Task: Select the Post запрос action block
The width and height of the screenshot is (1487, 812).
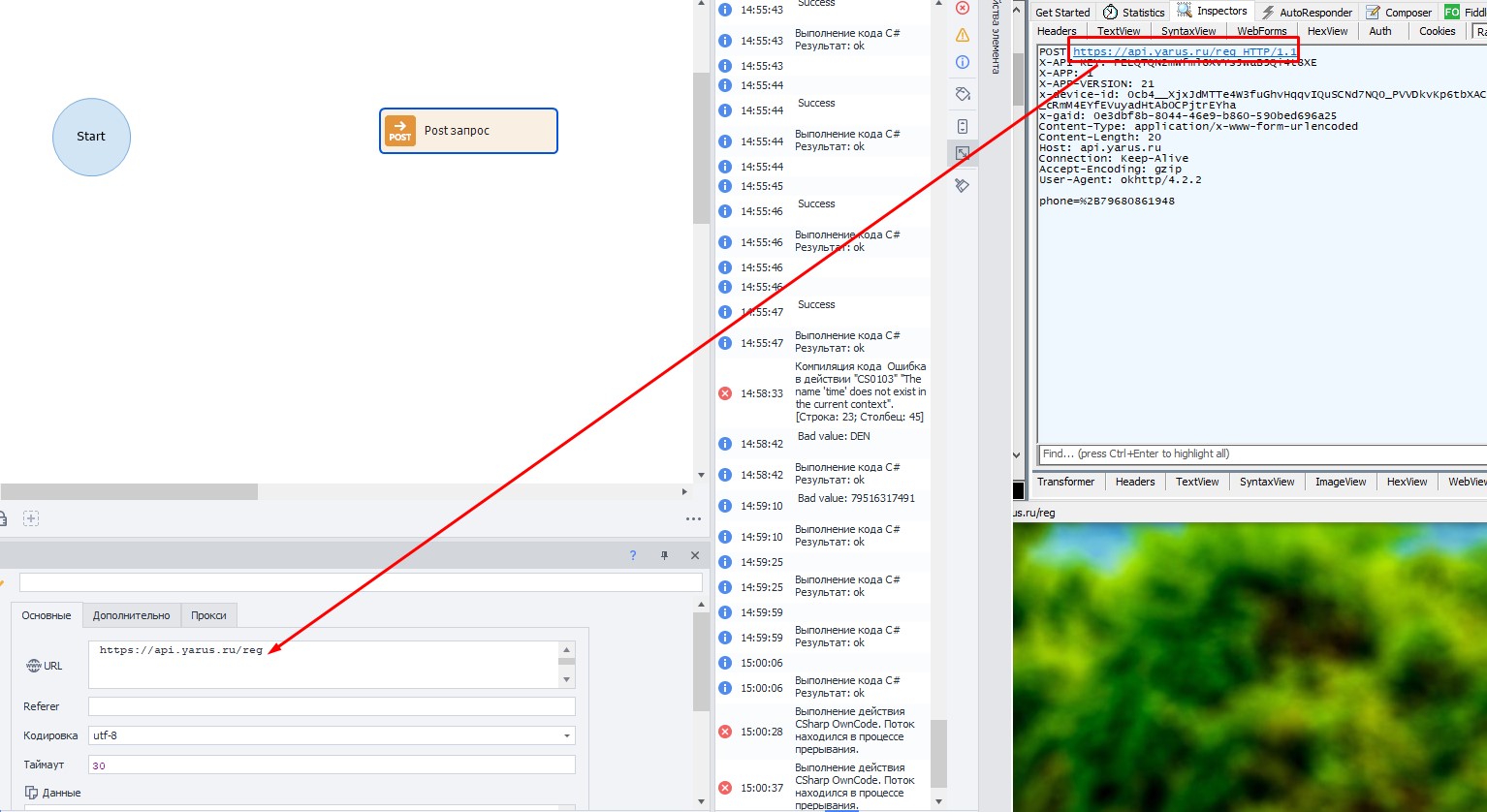Action: tap(468, 131)
